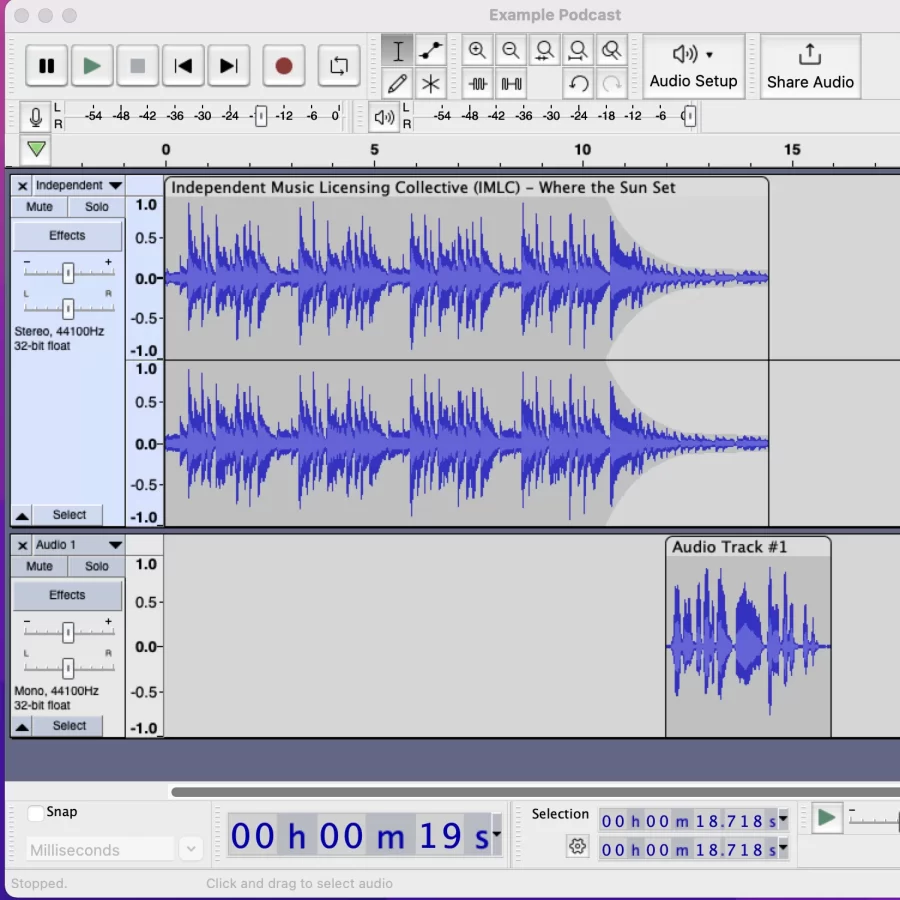Screen dimensions: 900x900
Task: Choose the Selection (I-beam) tool
Action: click(x=397, y=51)
